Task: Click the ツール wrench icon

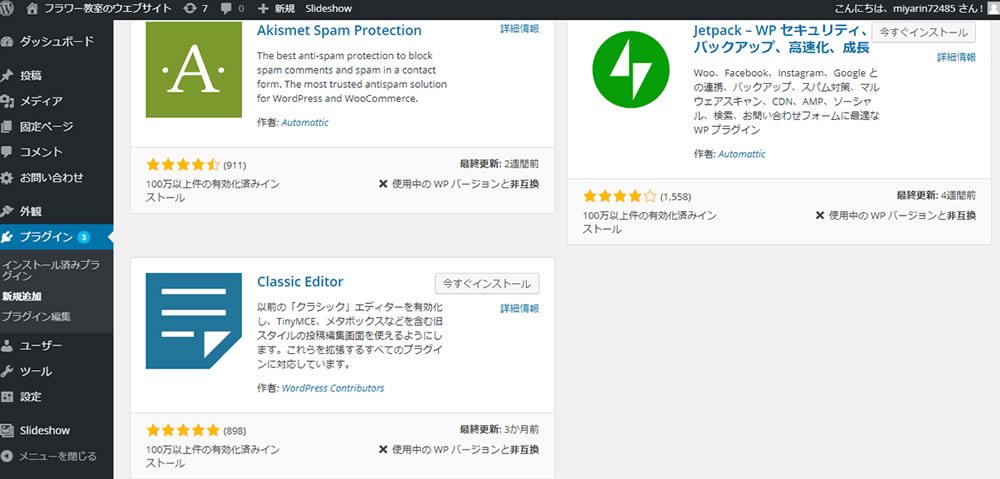Action: (x=7, y=372)
